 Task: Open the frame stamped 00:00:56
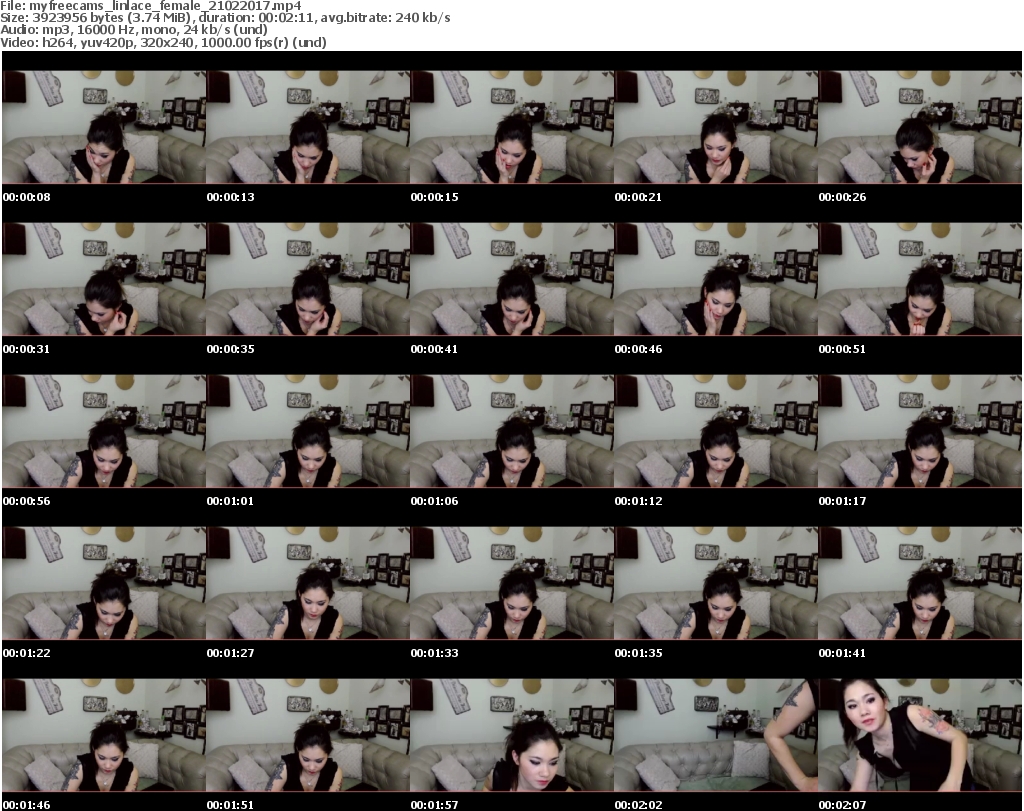104,431
